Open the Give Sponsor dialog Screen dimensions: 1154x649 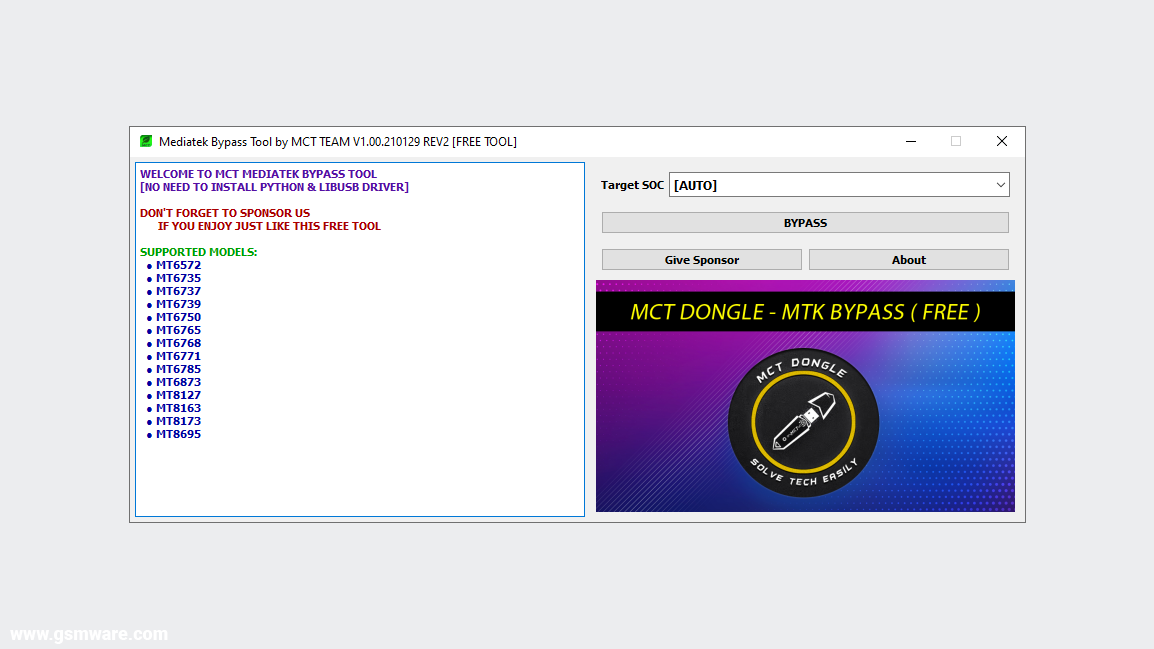(701, 259)
